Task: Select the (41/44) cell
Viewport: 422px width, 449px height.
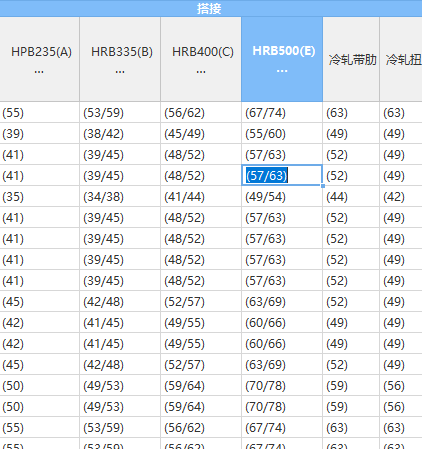Action: click(201, 196)
